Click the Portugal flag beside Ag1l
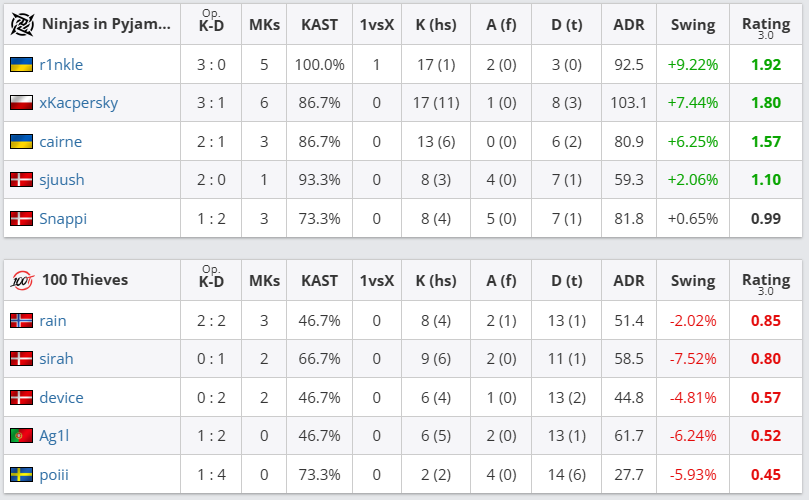The image size is (809, 500). point(21,436)
